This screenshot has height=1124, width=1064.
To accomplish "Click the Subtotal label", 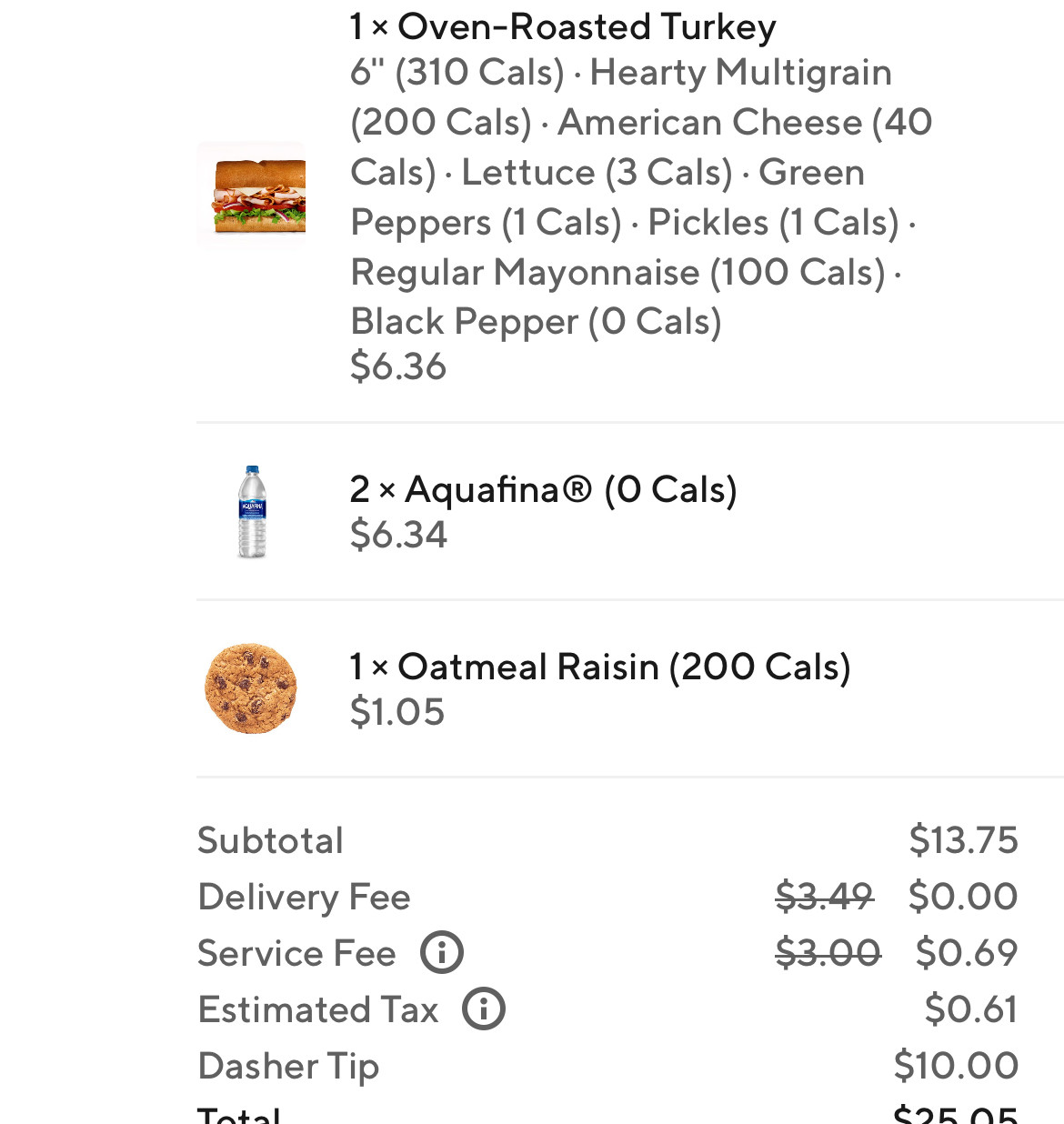I will click(271, 840).
